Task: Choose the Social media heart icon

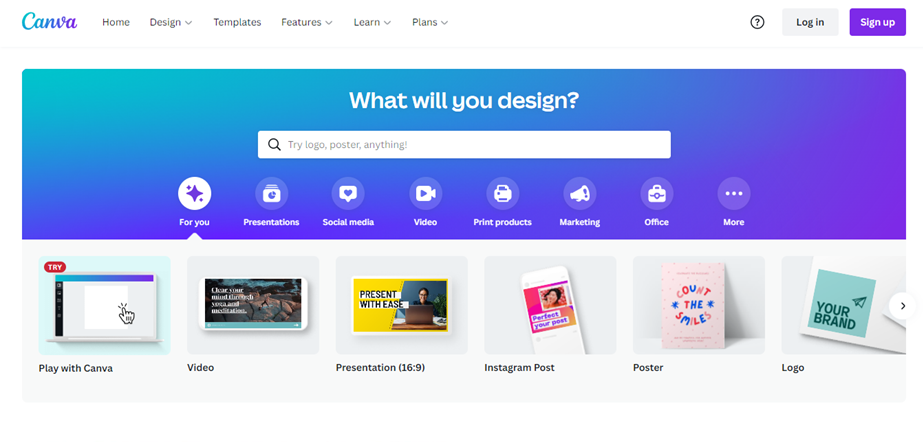Action: [x=348, y=194]
